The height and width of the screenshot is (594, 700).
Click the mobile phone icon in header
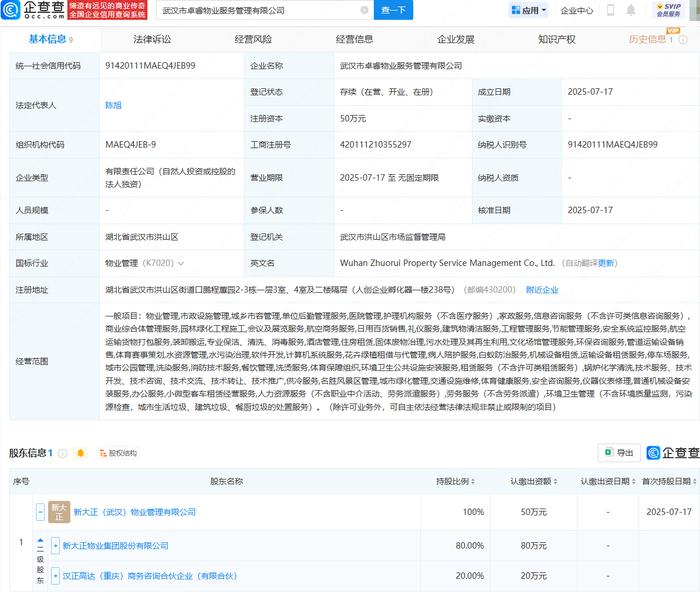(610, 10)
